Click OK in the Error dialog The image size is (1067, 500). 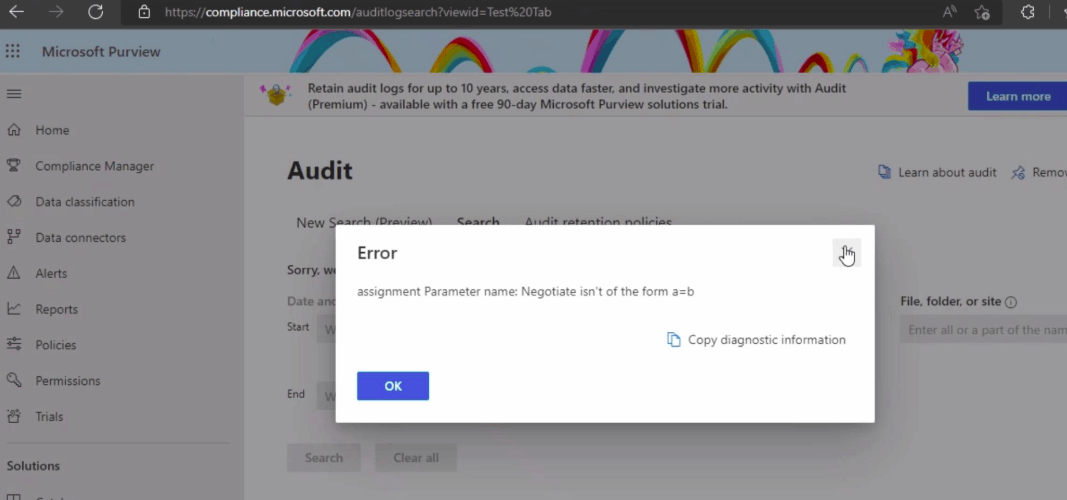tap(393, 386)
